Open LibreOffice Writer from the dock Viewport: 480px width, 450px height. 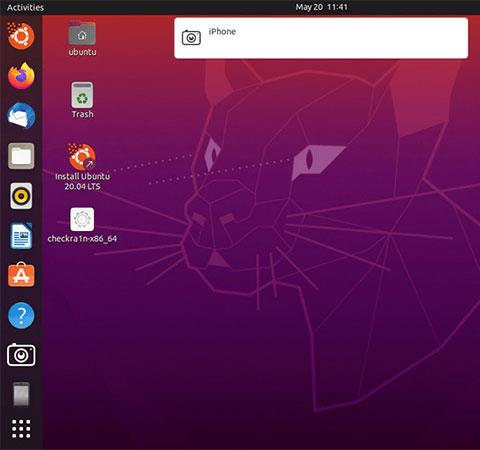(21, 236)
